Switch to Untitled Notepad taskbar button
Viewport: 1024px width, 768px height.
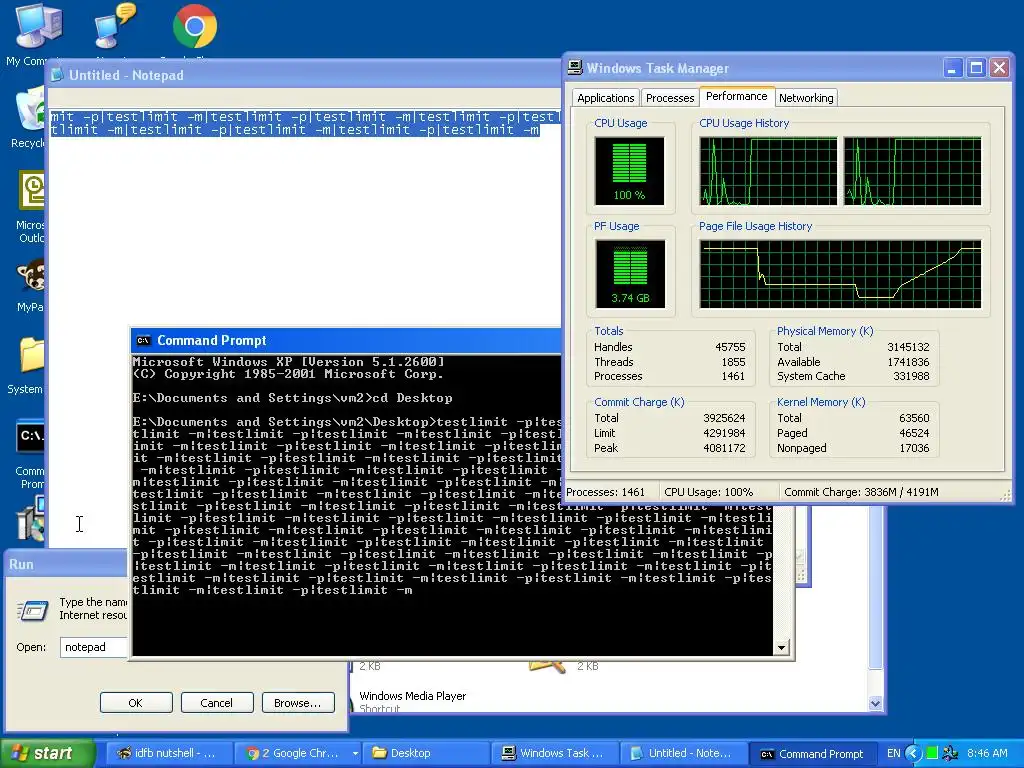[x=682, y=753]
